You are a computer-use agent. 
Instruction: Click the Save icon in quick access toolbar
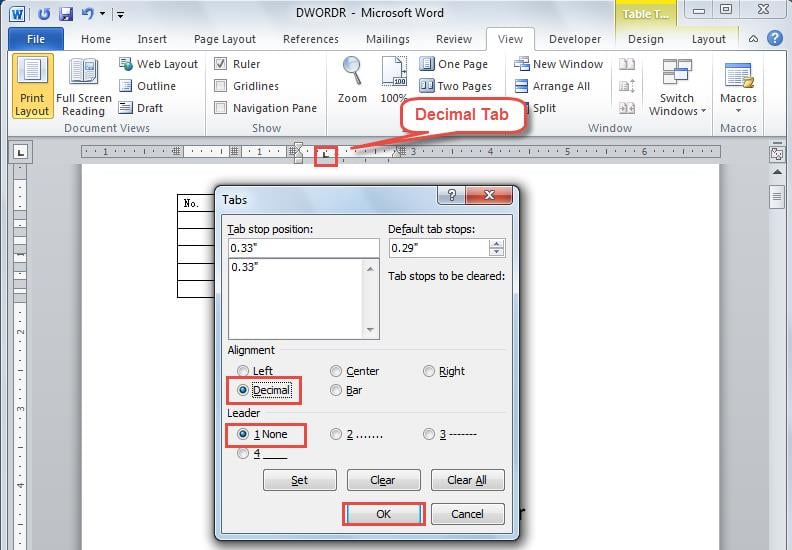tap(66, 14)
